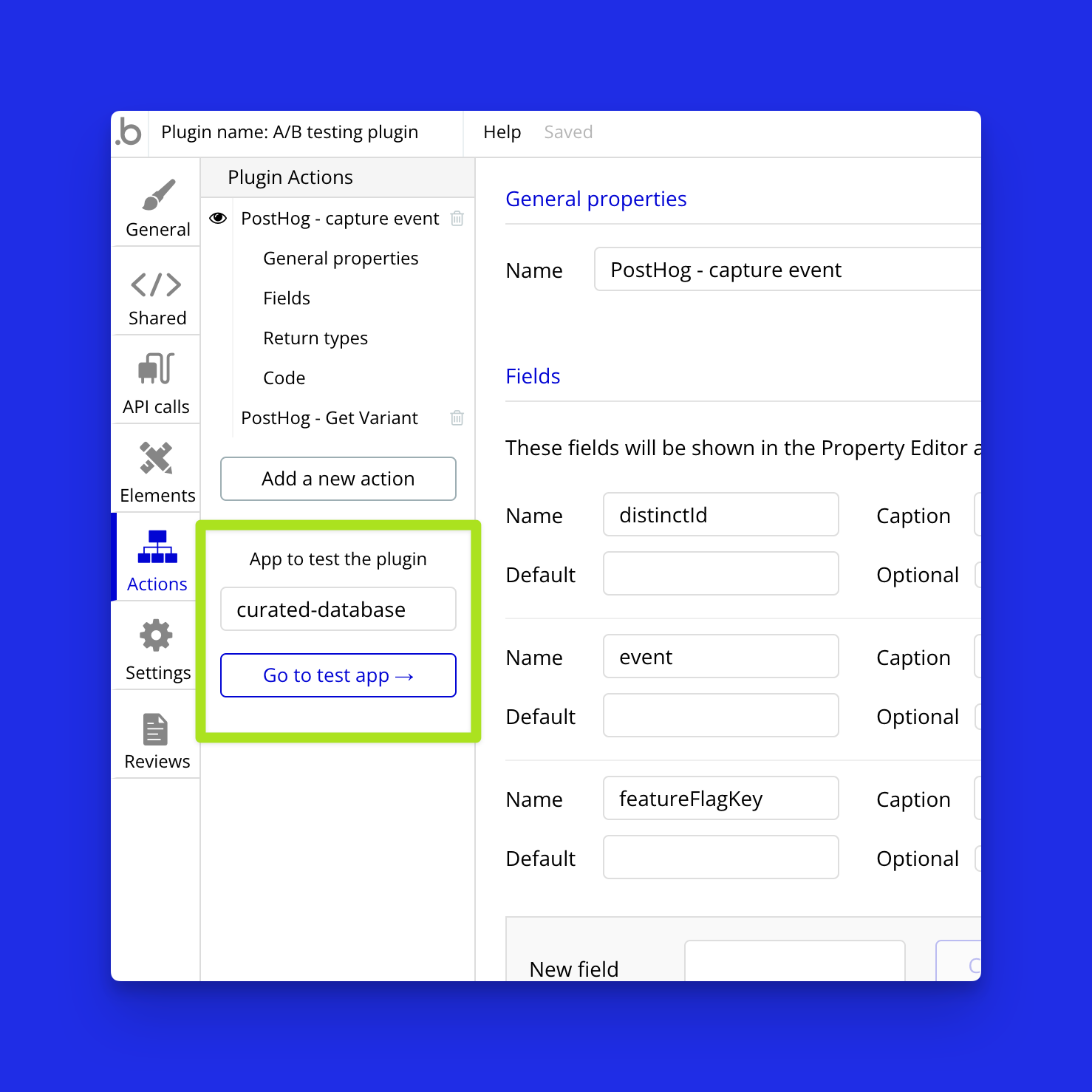This screenshot has height=1092, width=1092.
Task: Click the Add a new action button
Action: tap(338, 479)
